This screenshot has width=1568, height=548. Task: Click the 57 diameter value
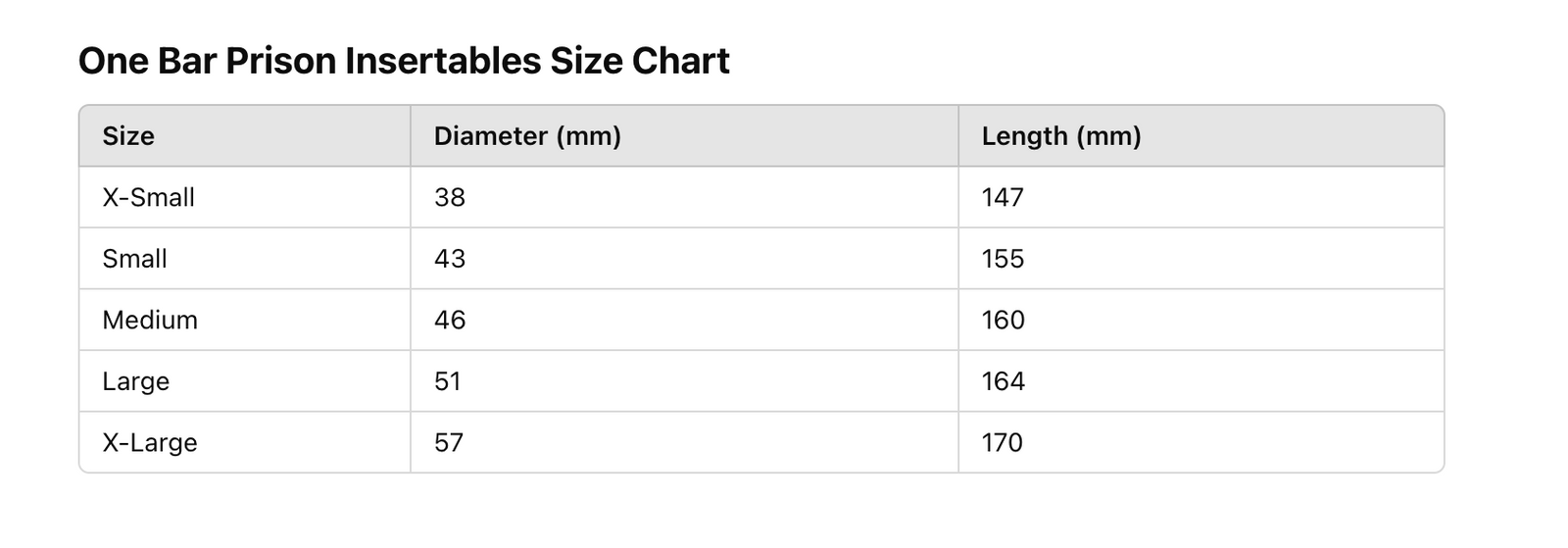click(449, 443)
